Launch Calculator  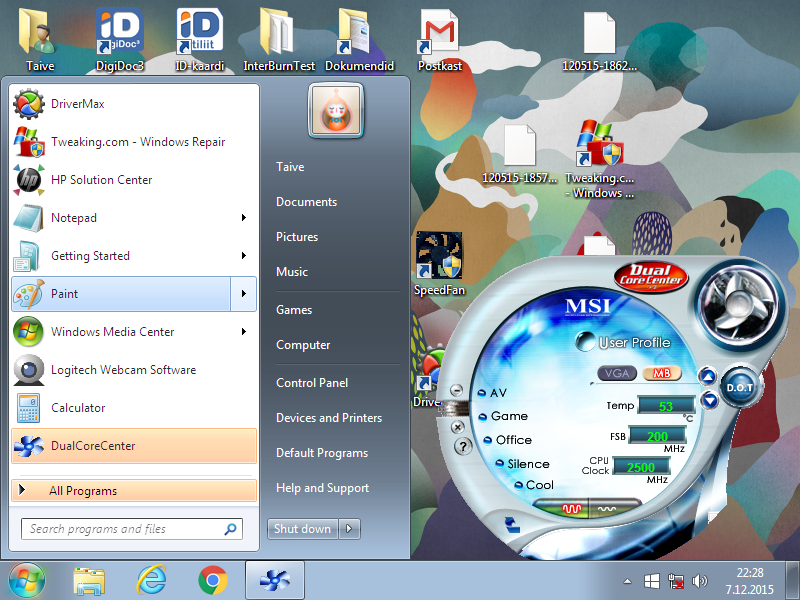pos(134,408)
